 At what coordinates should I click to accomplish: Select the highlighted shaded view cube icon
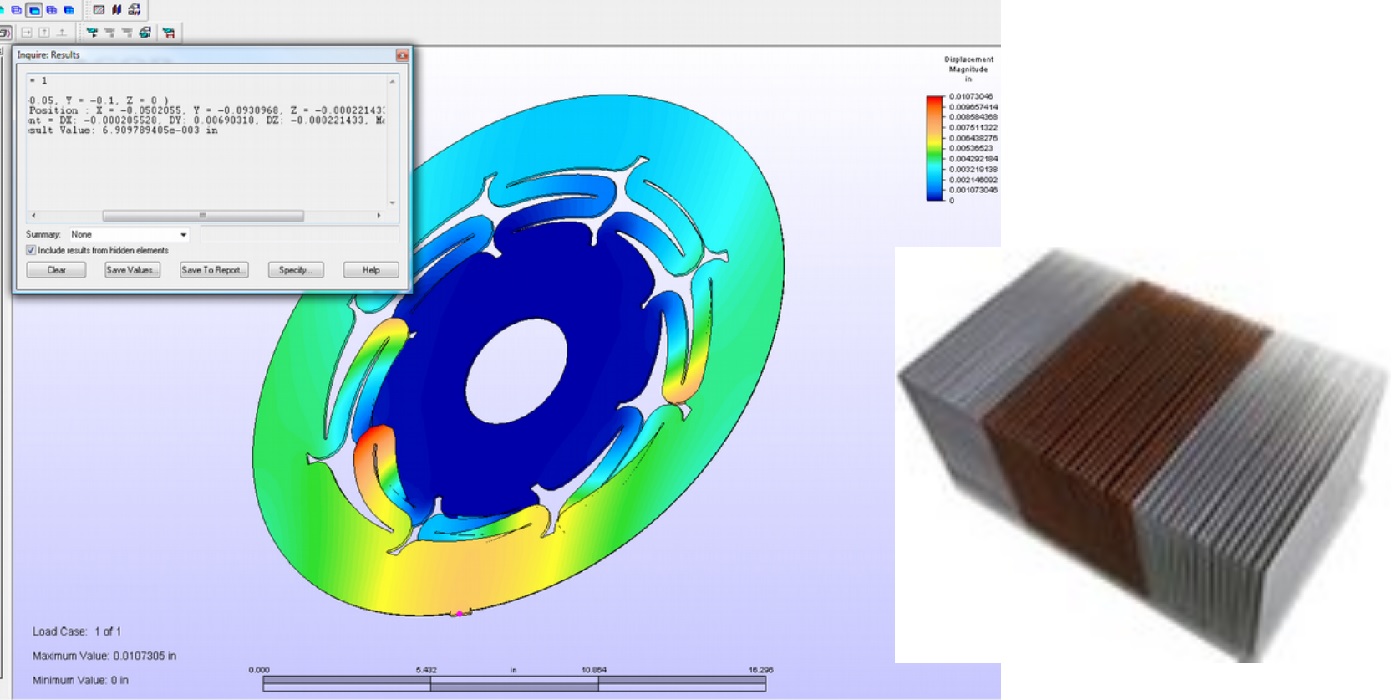pyautogui.click(x=34, y=10)
